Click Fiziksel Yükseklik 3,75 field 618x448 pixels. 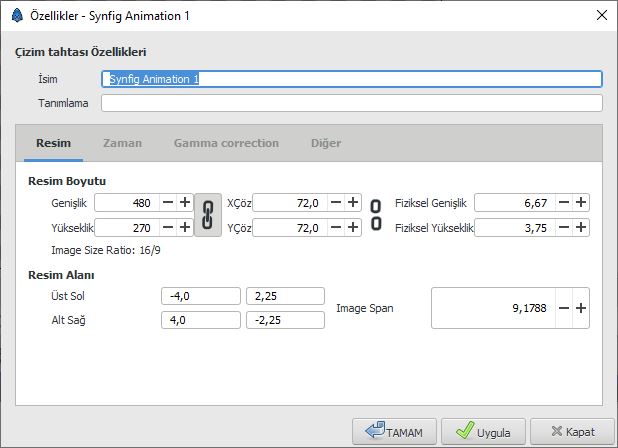point(515,227)
